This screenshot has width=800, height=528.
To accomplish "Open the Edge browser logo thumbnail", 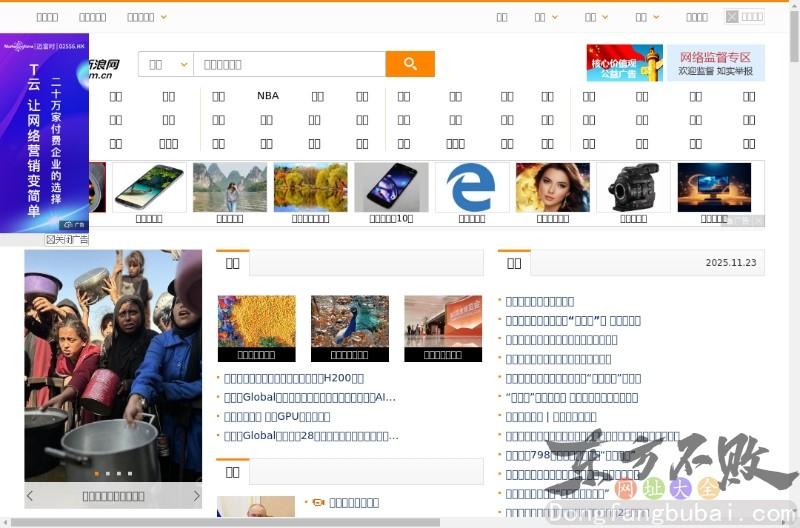I will (x=471, y=187).
